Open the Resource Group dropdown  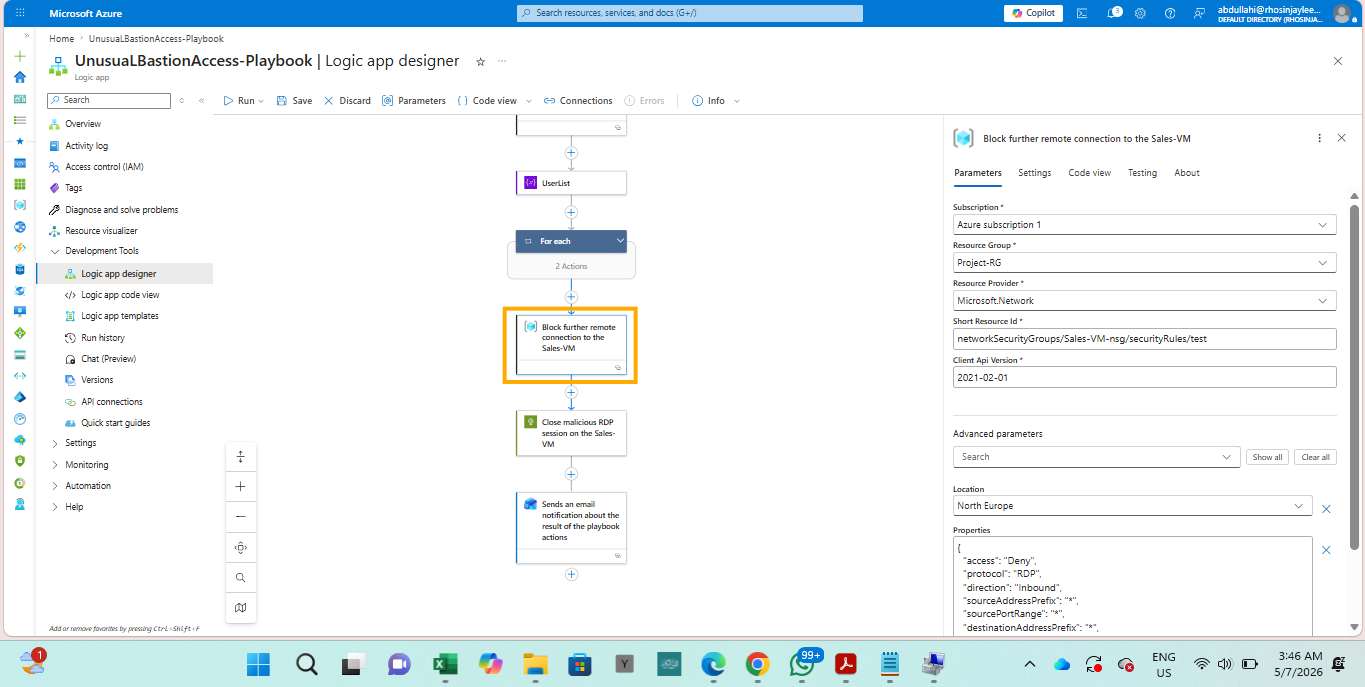1144,263
